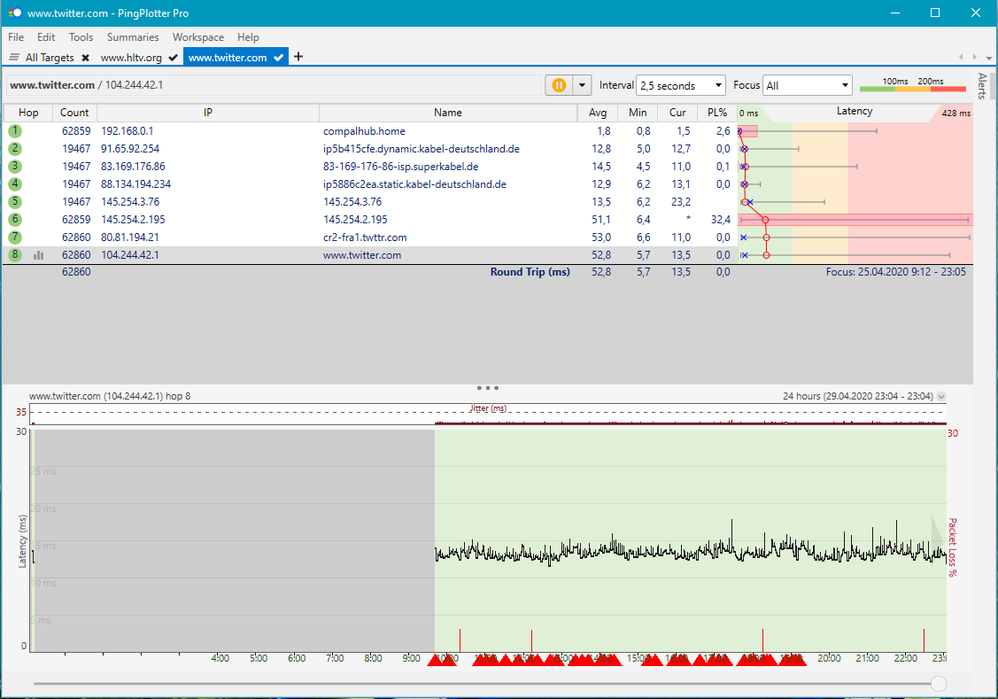
Task: Click the hop 8 graph bars icon
Action: pos(39,255)
